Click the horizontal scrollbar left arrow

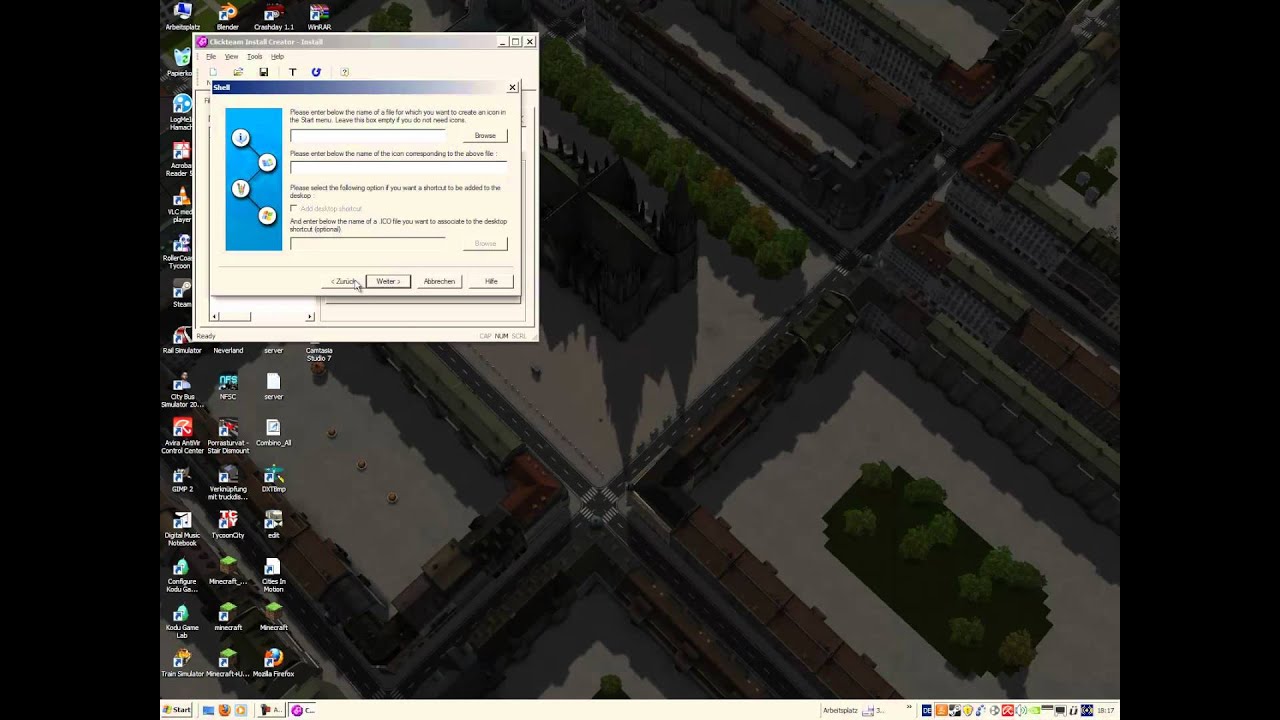tap(213, 316)
